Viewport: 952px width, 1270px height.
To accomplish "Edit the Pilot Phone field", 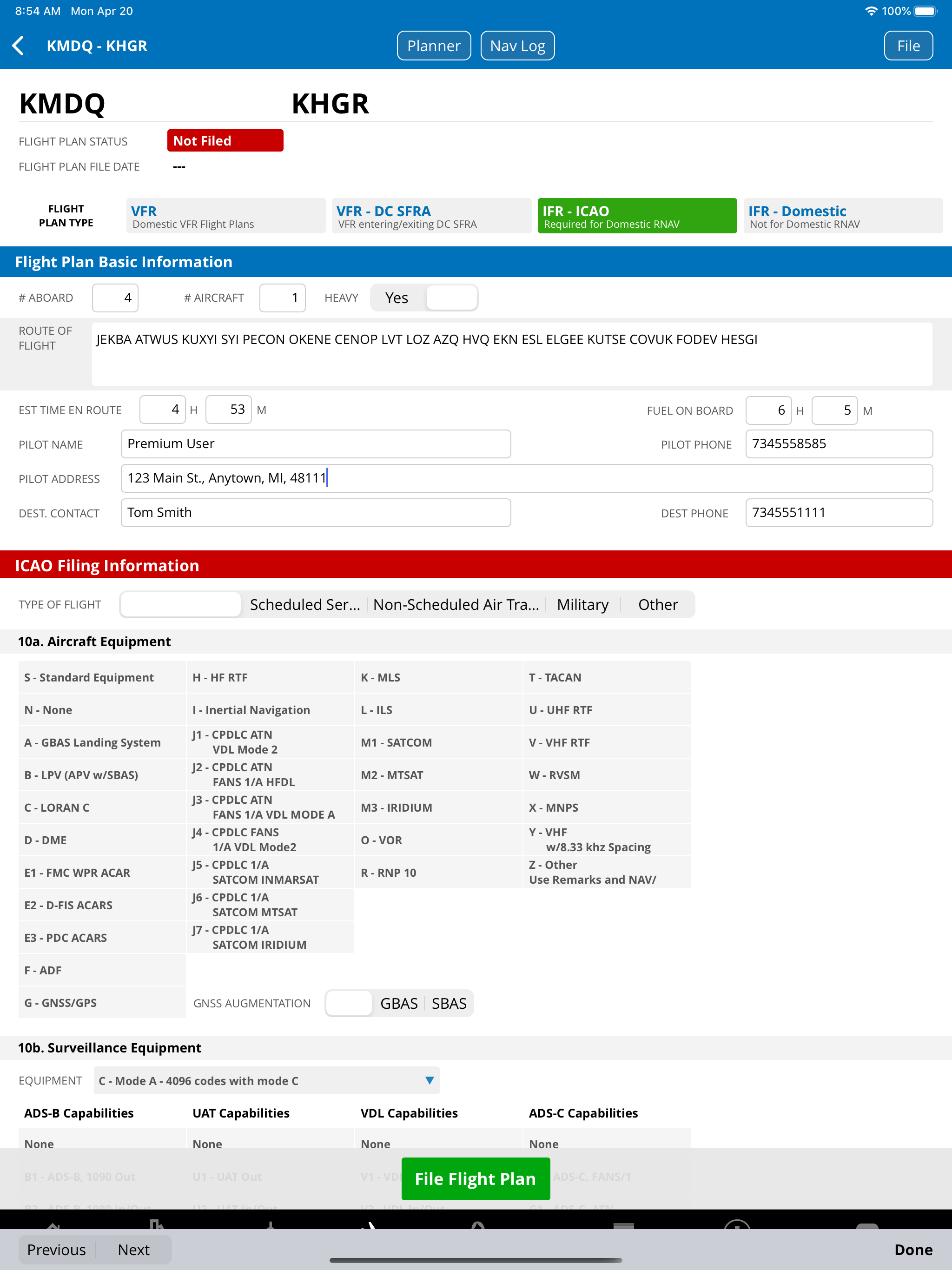I will 839,444.
